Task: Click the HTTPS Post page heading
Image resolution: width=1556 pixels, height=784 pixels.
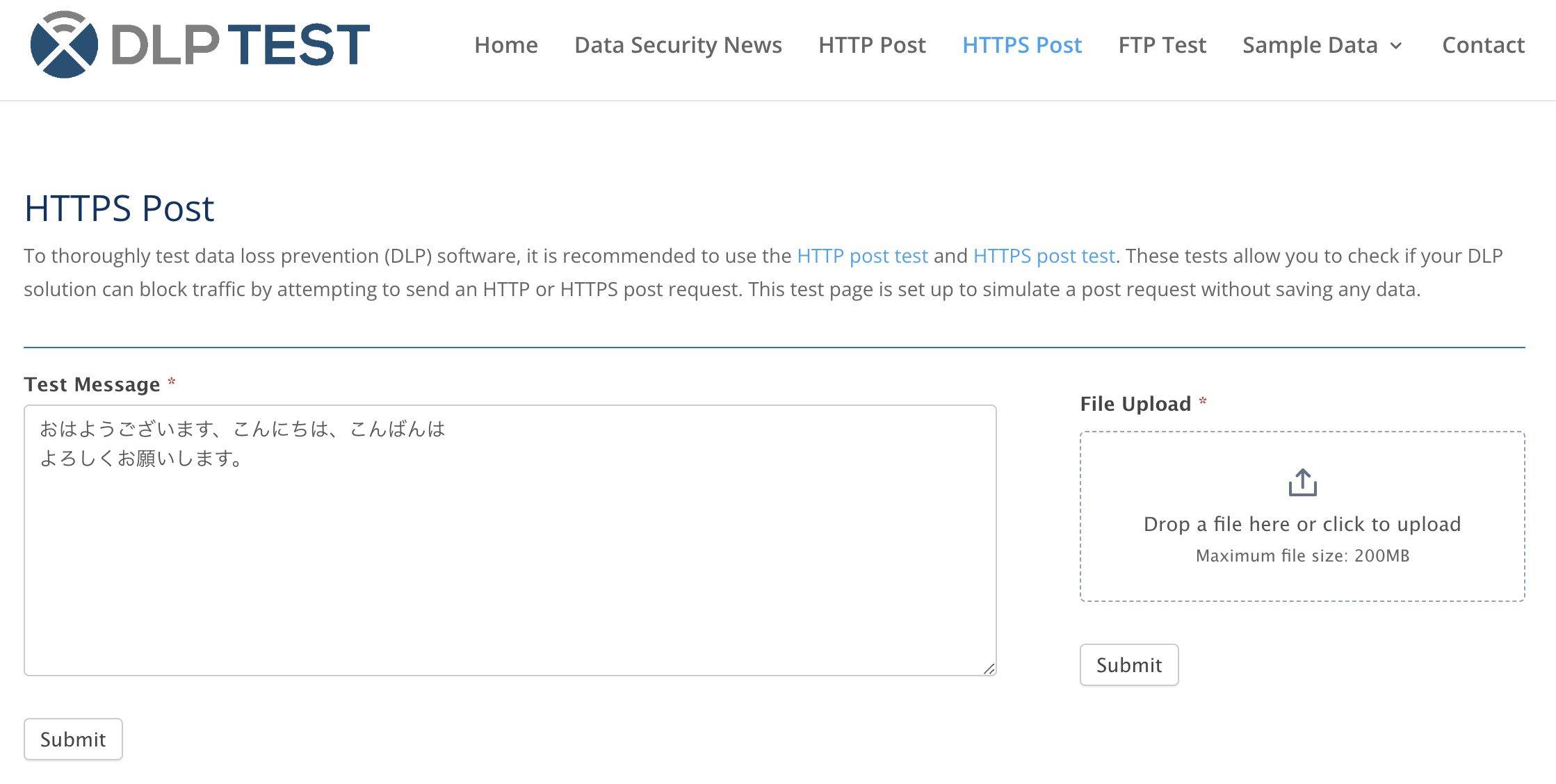Action: pyautogui.click(x=119, y=209)
